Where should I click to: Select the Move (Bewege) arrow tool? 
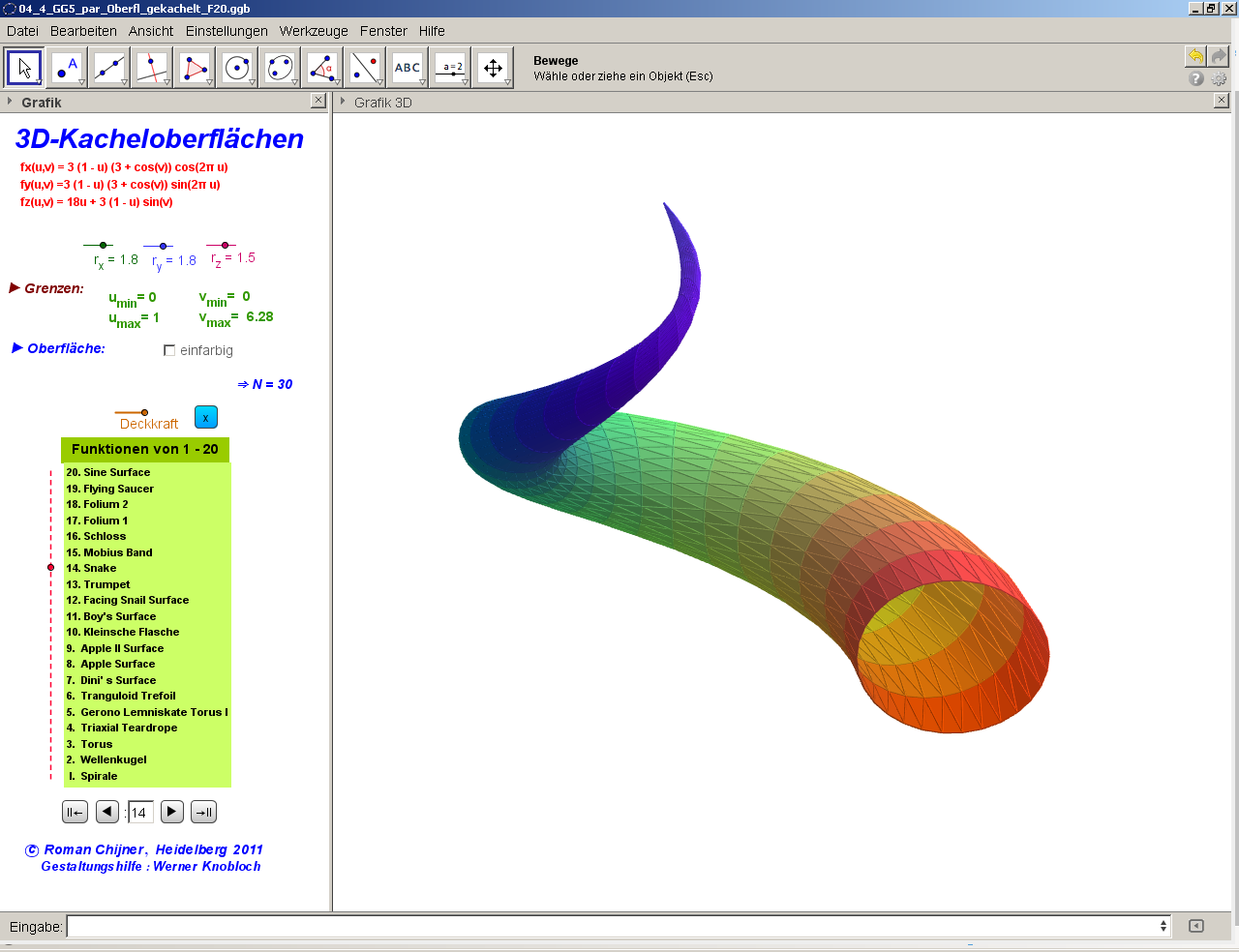(x=24, y=68)
